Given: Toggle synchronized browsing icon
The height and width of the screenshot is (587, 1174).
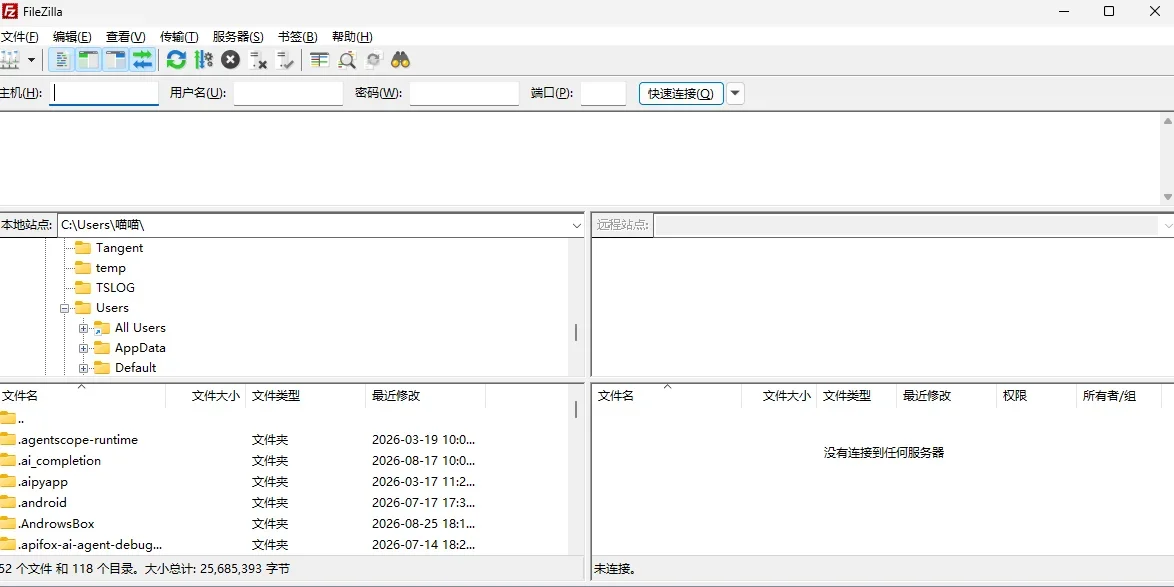Looking at the screenshot, I should (x=374, y=60).
